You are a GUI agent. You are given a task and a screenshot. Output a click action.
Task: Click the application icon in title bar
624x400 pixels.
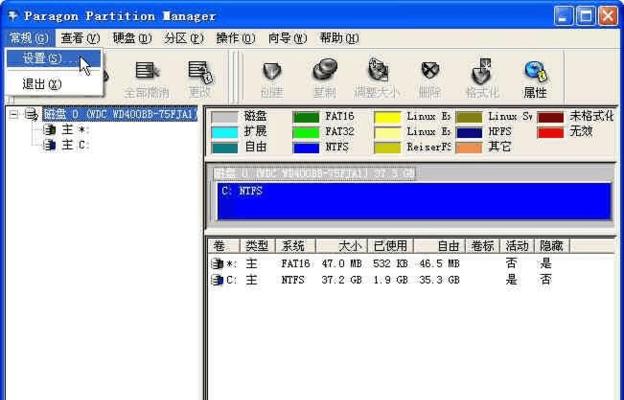[x=14, y=16]
